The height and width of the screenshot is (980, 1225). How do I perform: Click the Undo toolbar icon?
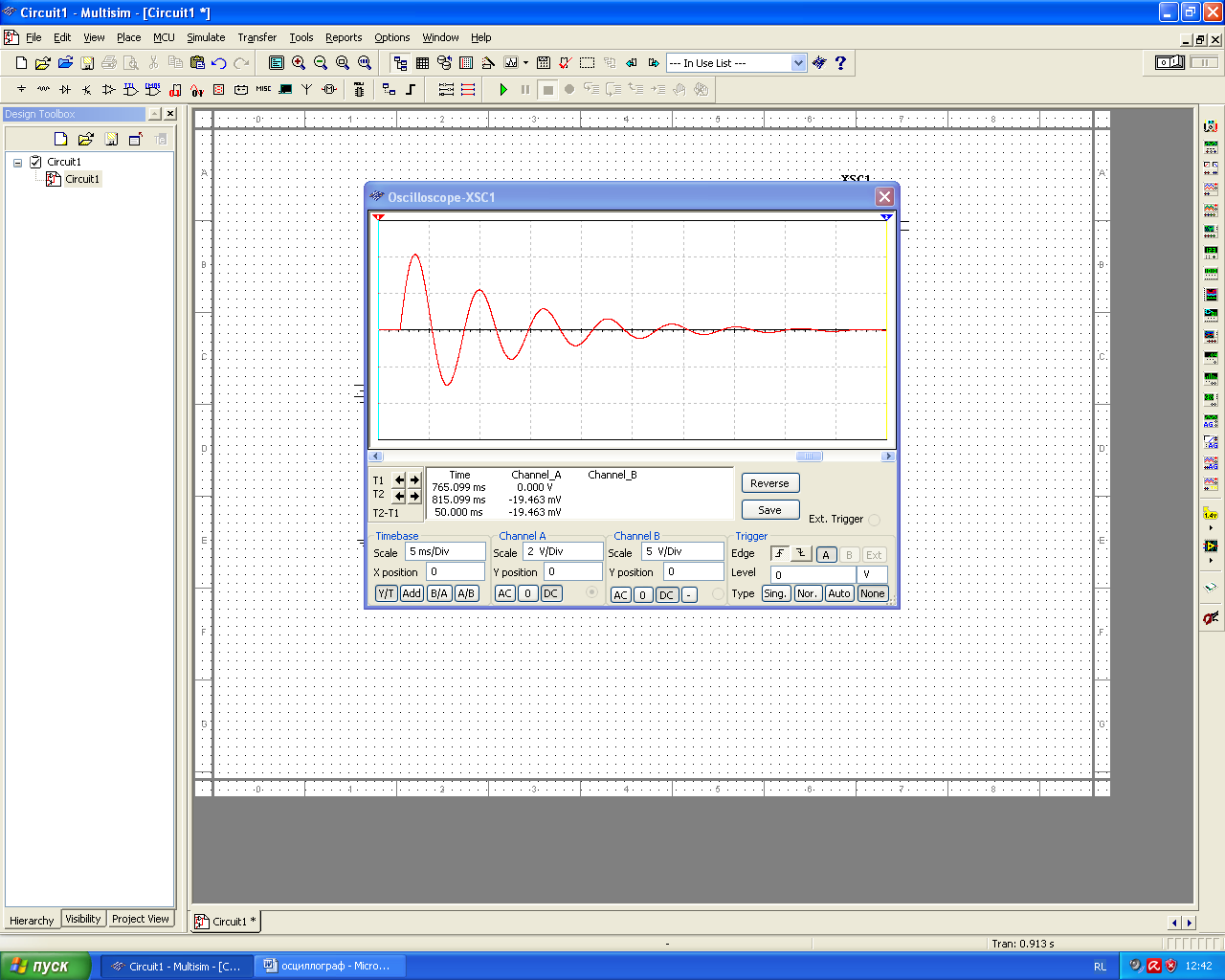[219, 63]
